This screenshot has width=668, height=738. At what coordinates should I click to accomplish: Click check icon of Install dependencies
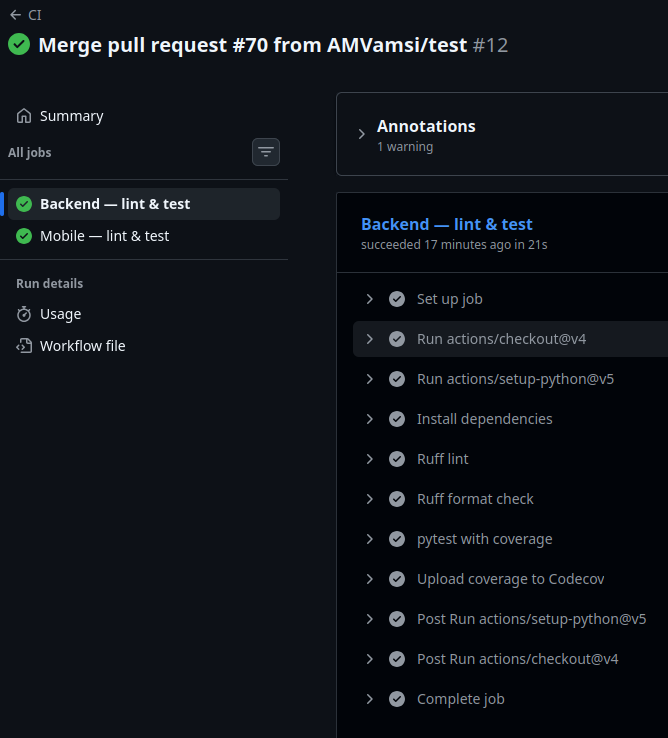(x=397, y=419)
